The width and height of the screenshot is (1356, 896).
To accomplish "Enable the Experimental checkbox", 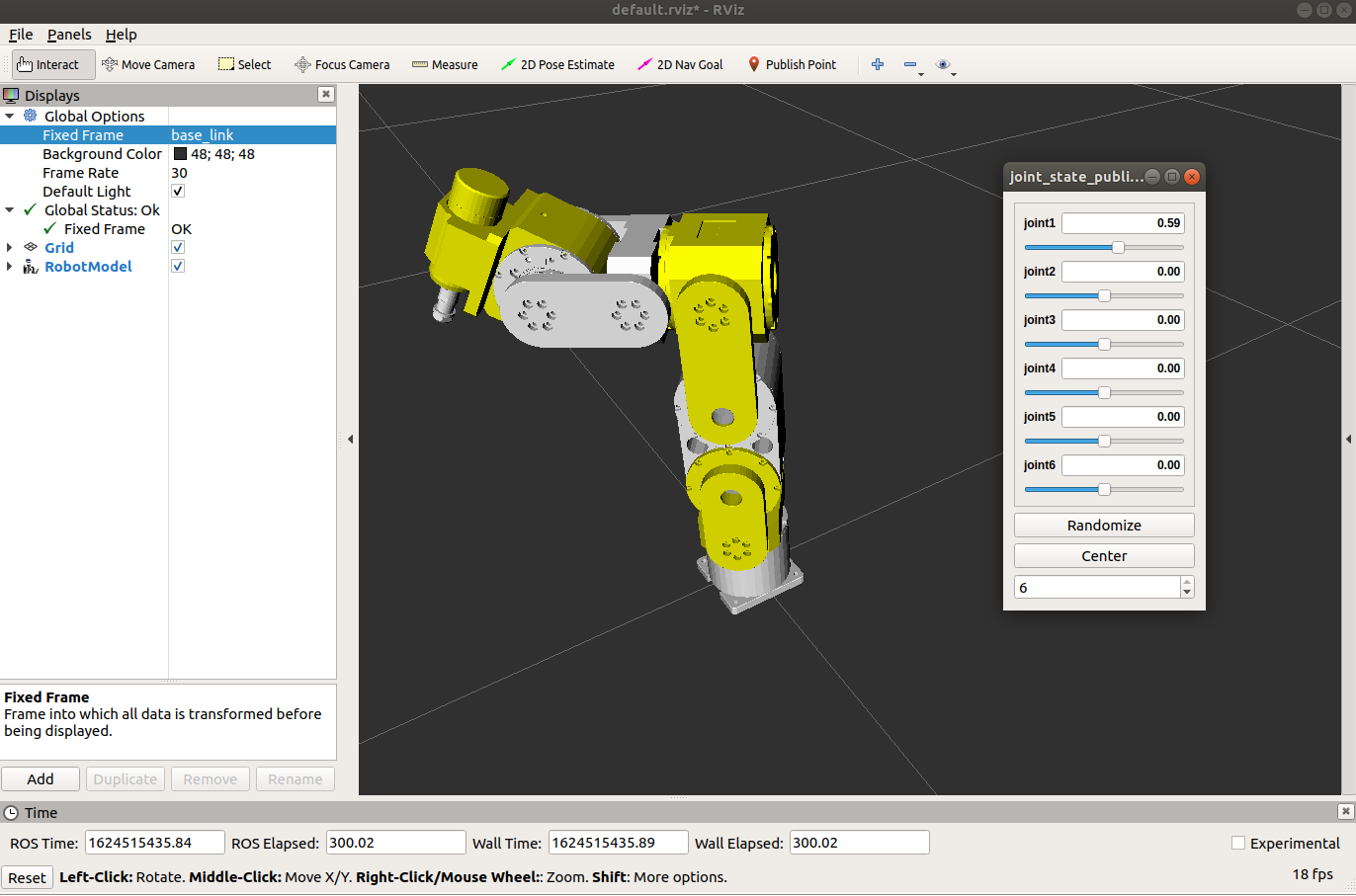I will 1238,843.
